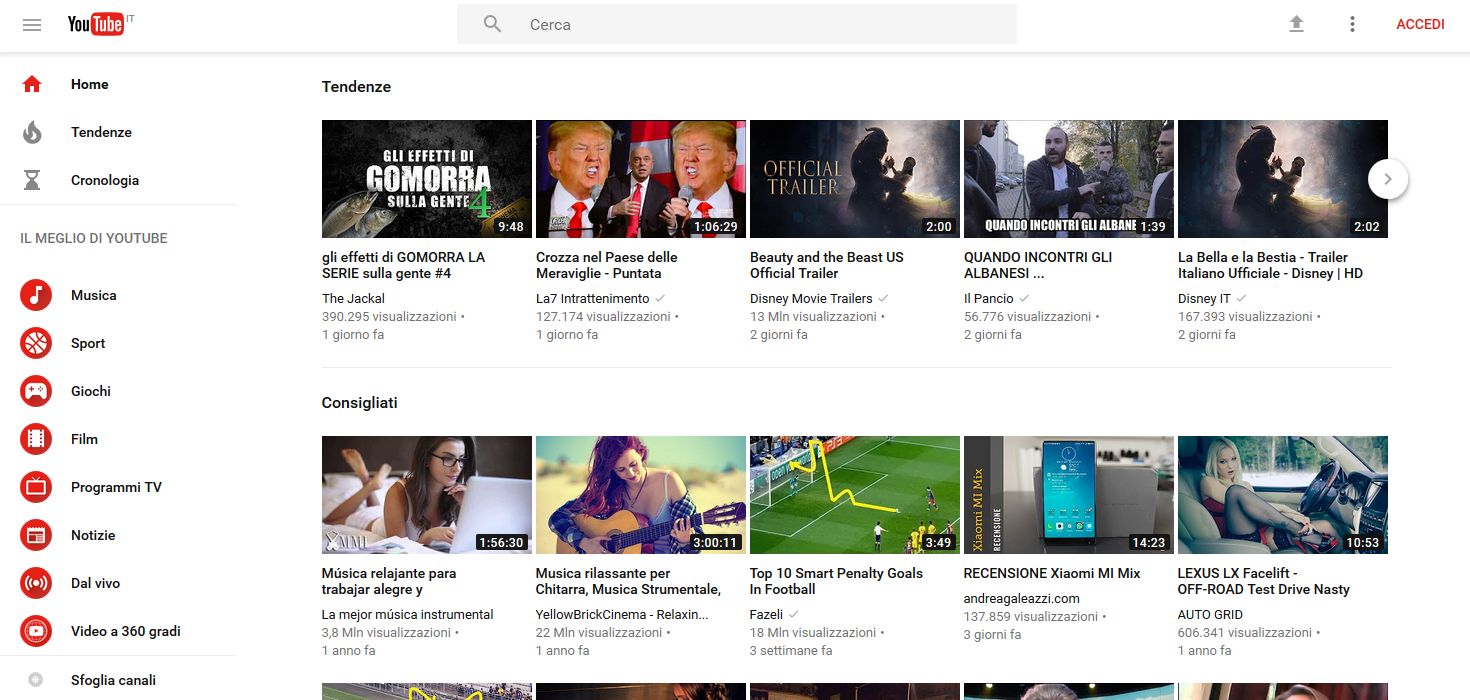The image size is (1470, 700).
Task: Open Beauty and the Beast US trailer thumbnail
Action: coord(855,179)
